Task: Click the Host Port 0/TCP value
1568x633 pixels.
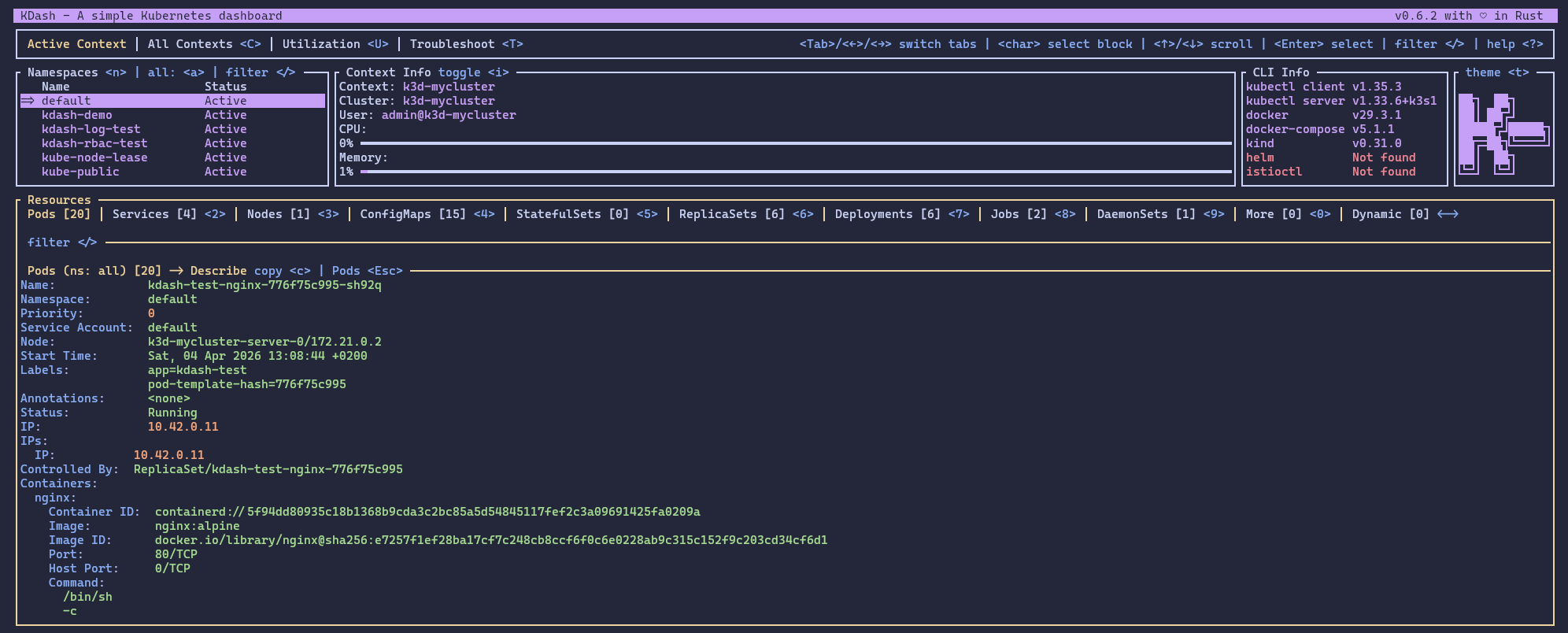Action: [172, 568]
